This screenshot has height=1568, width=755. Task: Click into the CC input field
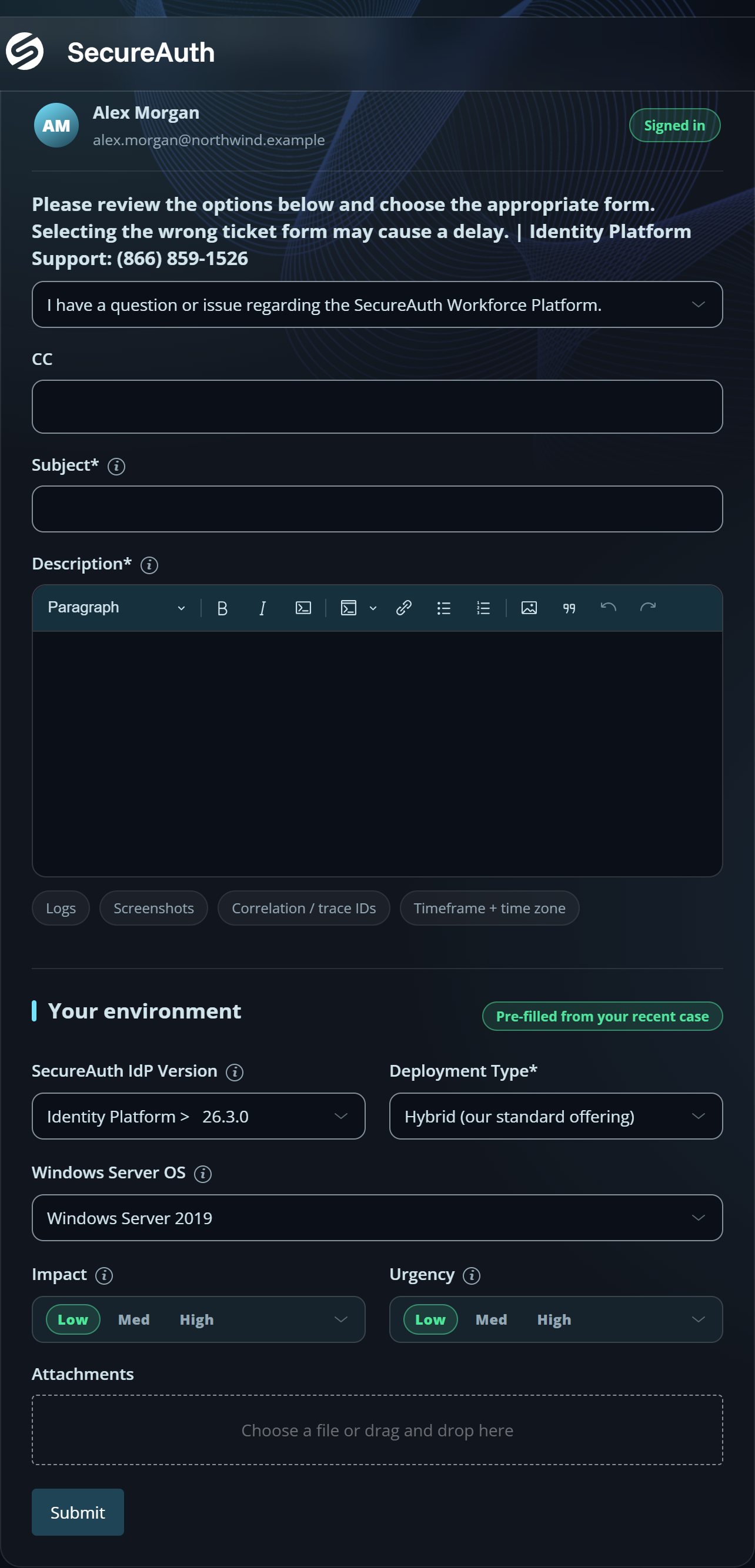tap(377, 407)
